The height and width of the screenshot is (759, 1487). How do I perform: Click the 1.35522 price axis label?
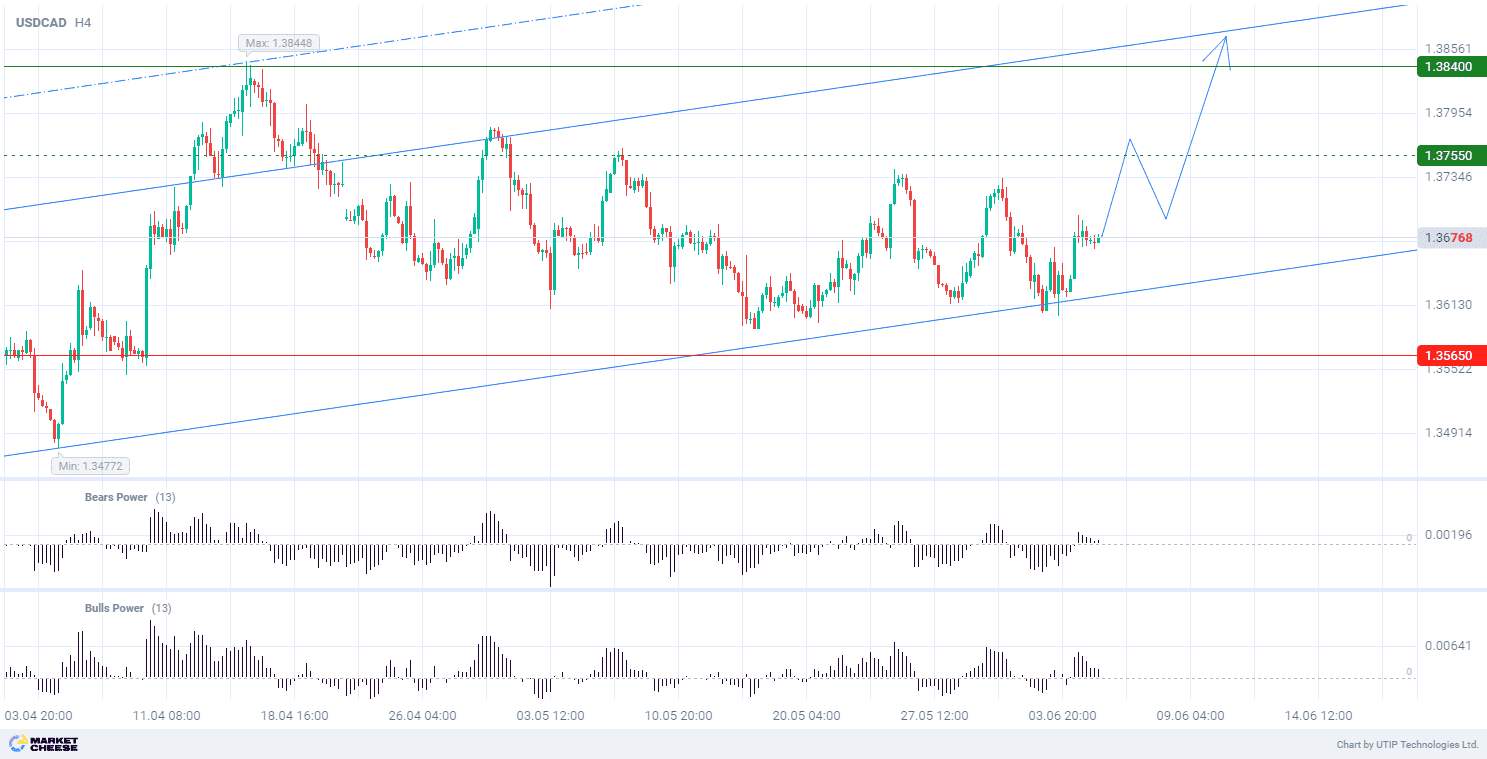coord(1448,368)
